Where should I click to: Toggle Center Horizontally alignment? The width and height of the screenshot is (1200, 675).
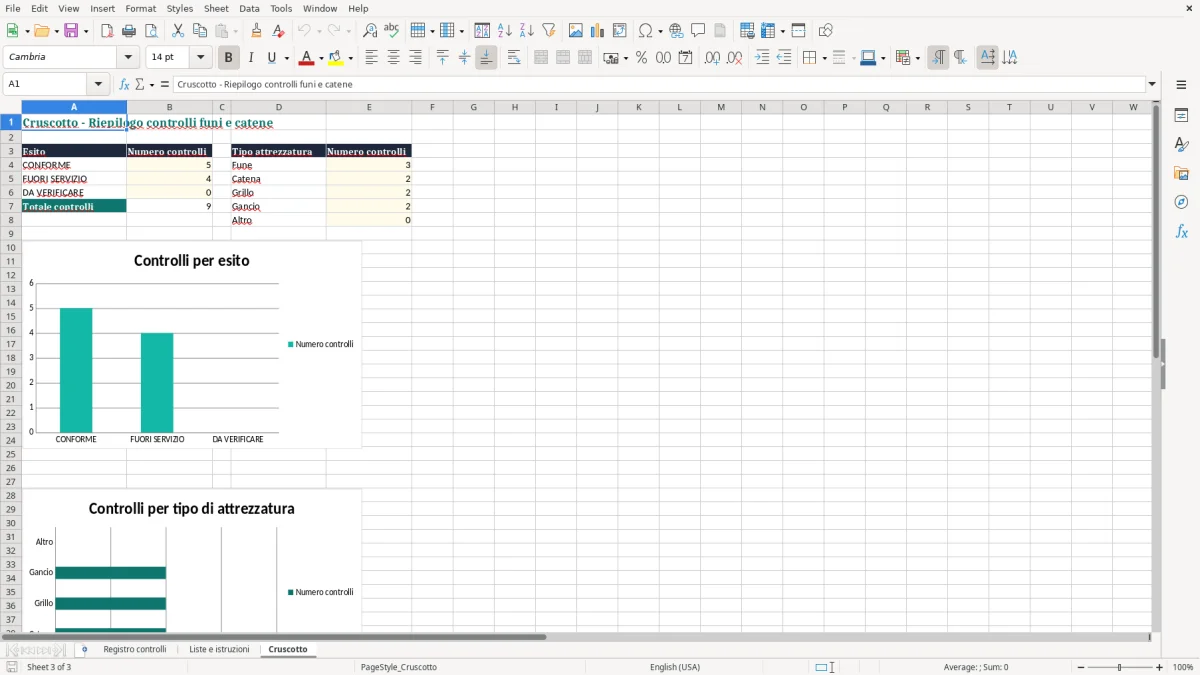[x=393, y=58]
